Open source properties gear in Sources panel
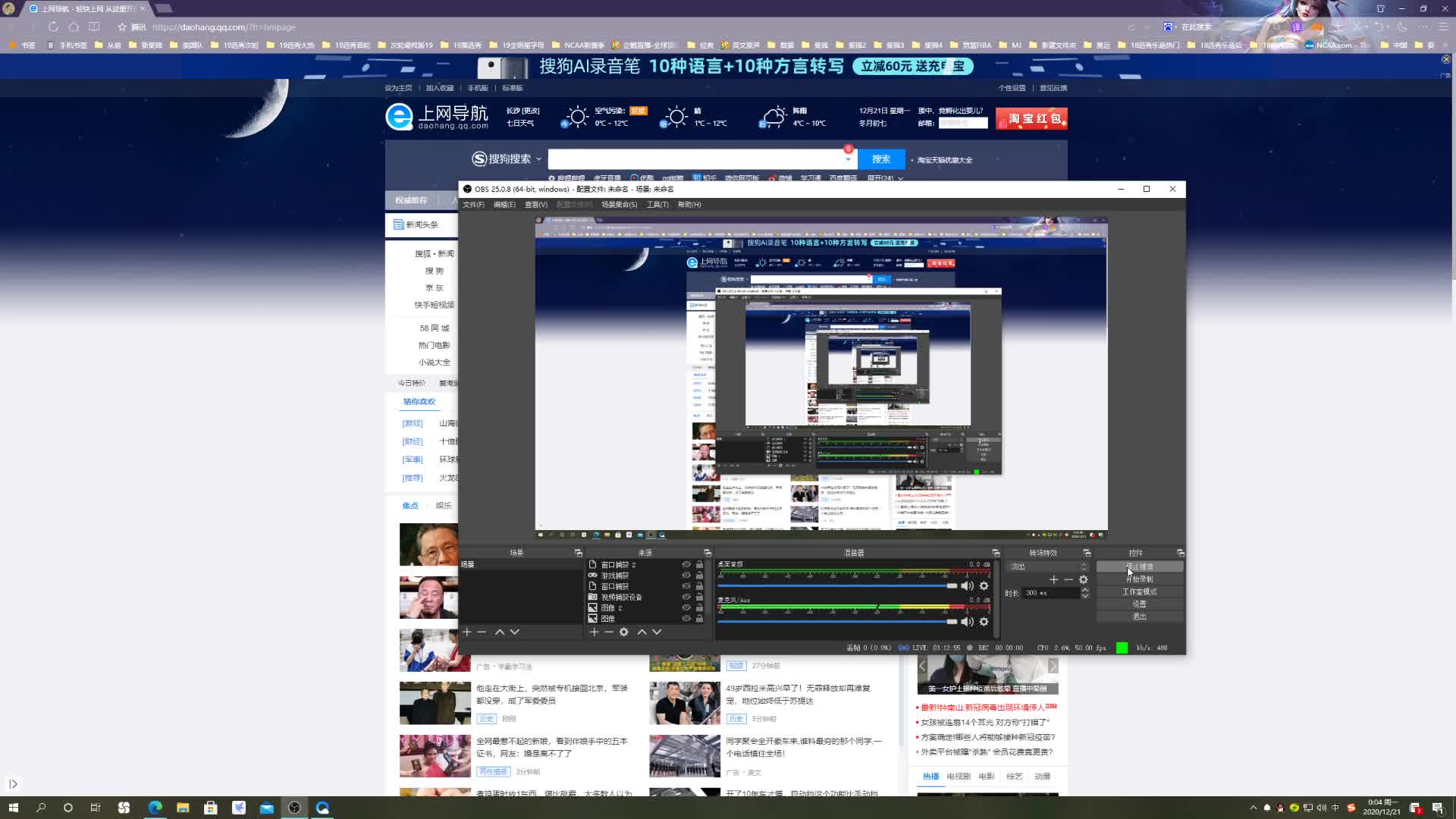This screenshot has height=819, width=1456. pos(624,632)
